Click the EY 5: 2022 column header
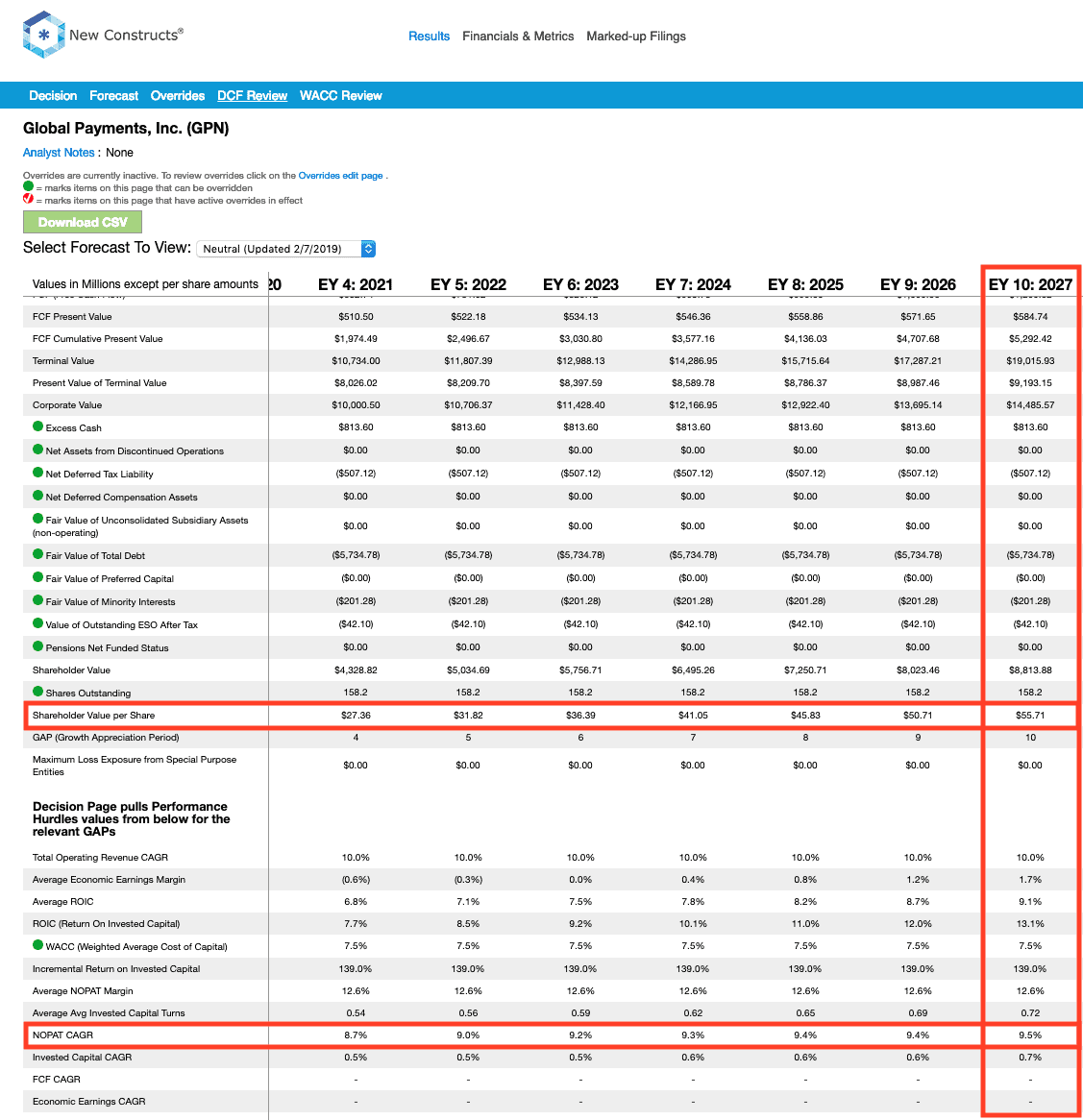 point(468,284)
